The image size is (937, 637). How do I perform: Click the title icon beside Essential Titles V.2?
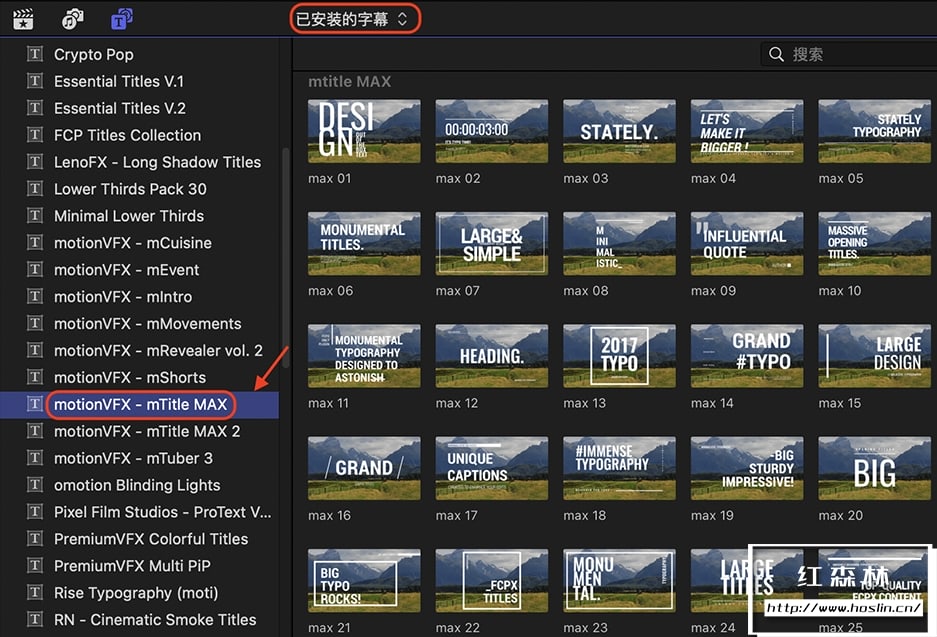[35, 108]
